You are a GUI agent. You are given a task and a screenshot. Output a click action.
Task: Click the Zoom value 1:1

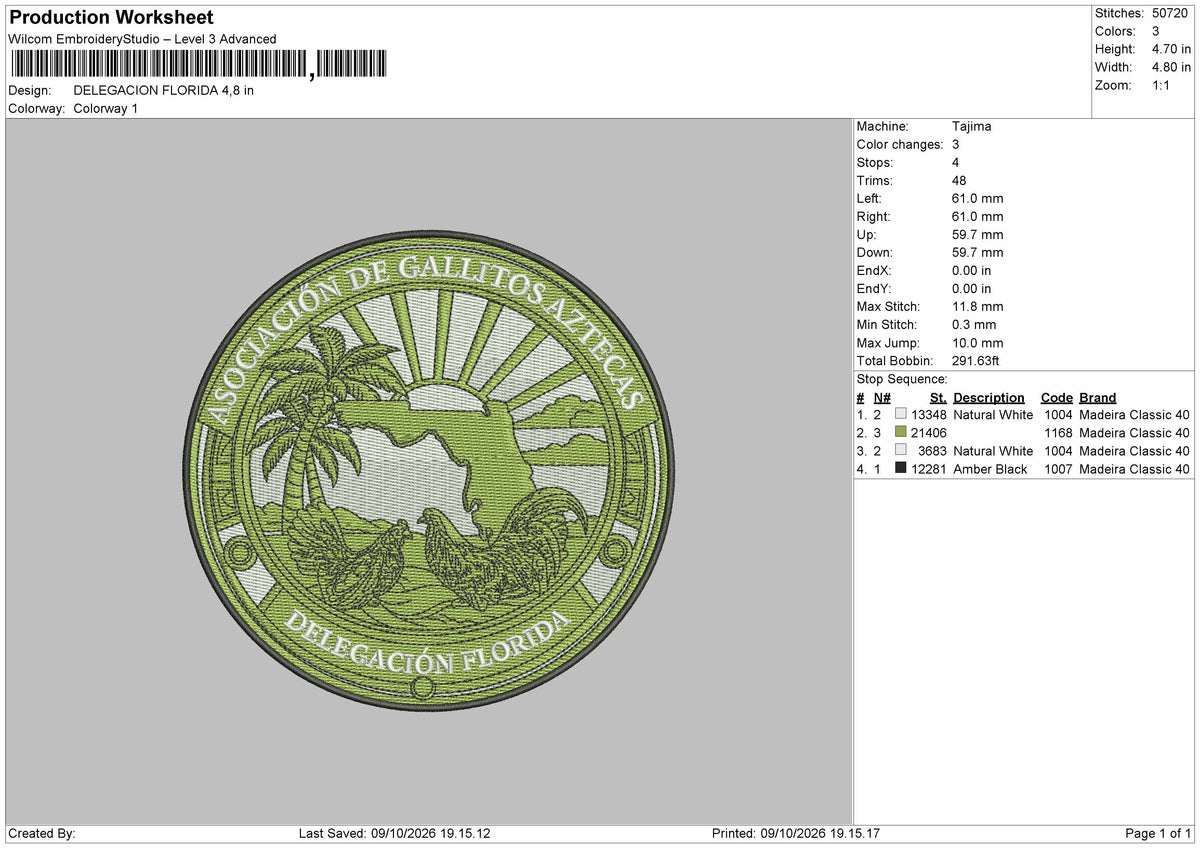(1163, 85)
